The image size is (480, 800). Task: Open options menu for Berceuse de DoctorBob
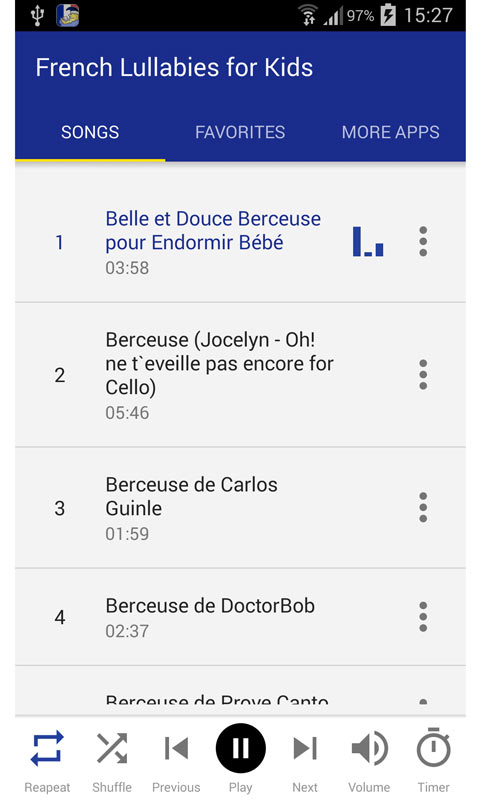click(x=423, y=617)
